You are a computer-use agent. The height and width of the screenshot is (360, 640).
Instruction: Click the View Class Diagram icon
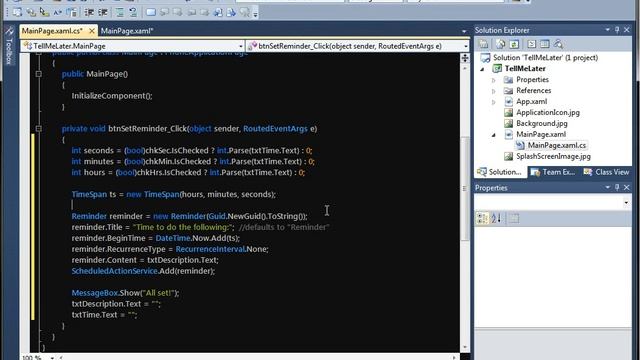tap(558, 44)
